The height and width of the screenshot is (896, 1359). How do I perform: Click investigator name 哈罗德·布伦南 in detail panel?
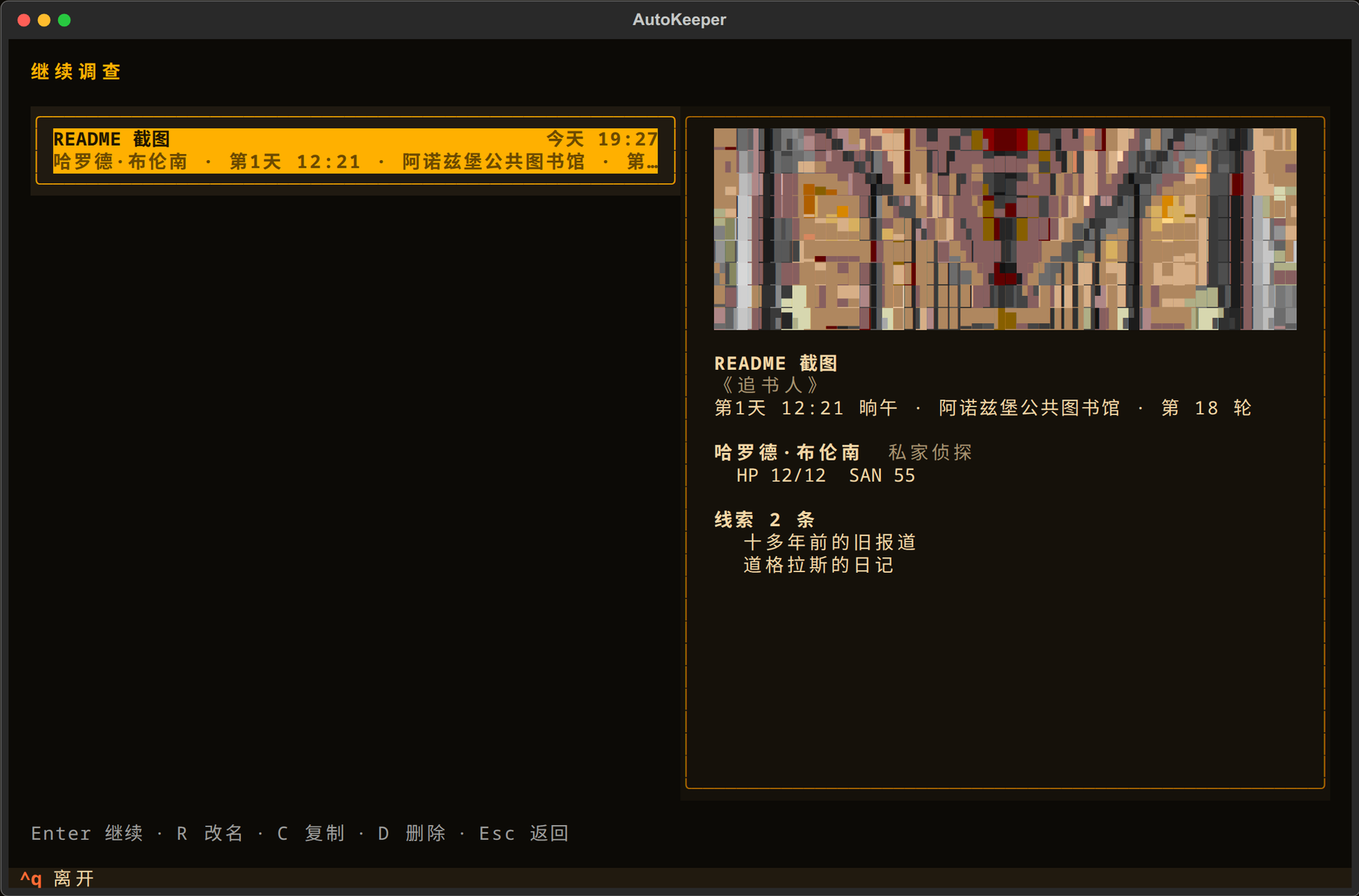tap(787, 453)
